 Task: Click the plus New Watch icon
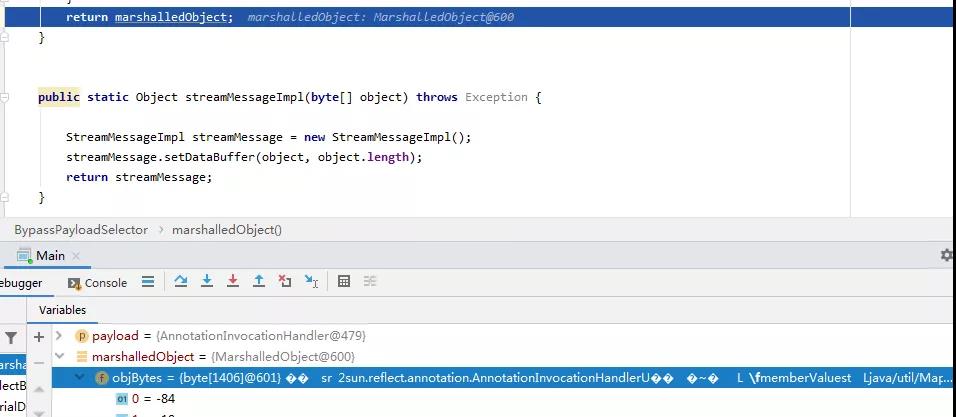tap(39, 337)
